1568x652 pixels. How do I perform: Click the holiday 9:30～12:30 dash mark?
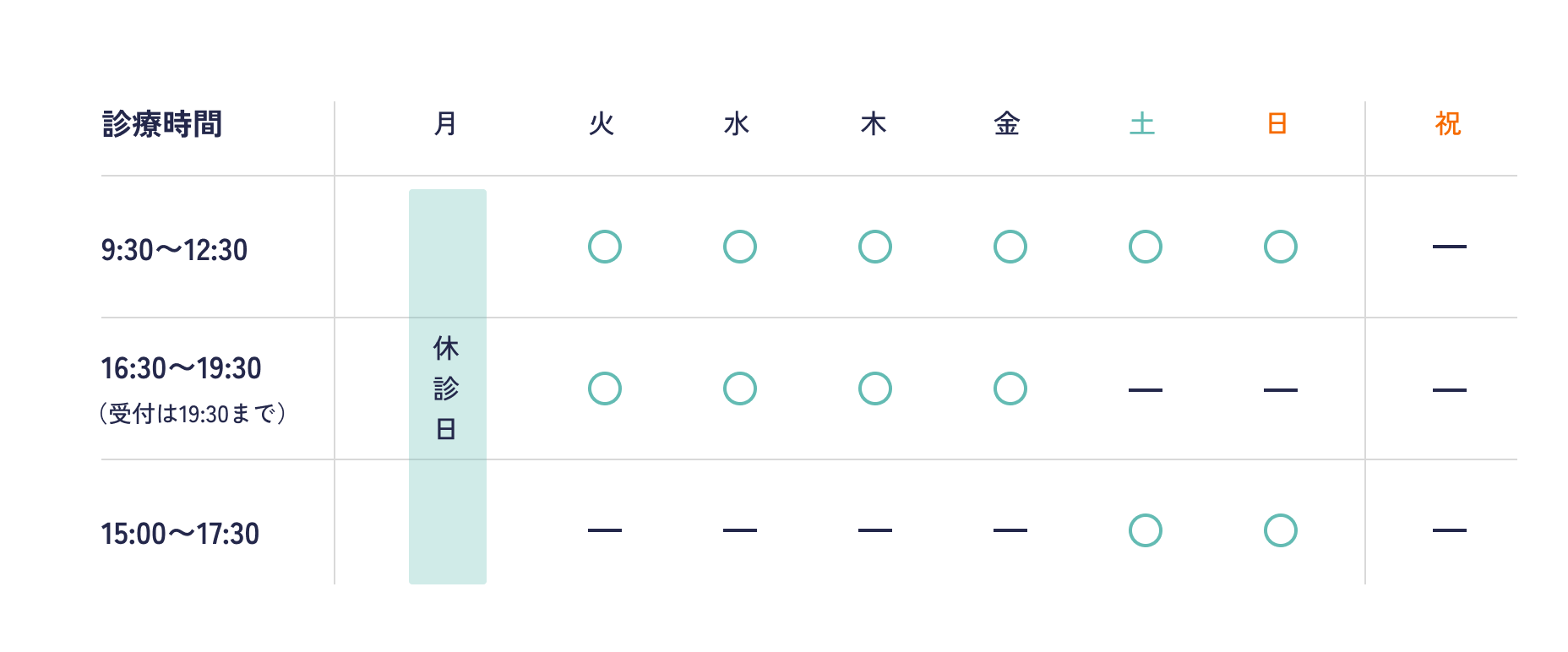1450,247
